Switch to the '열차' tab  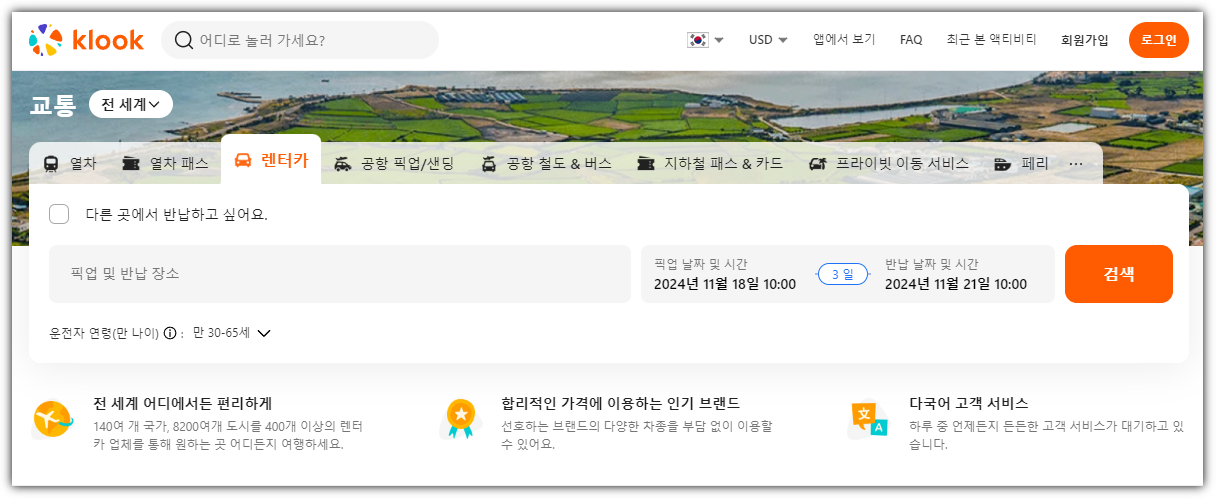(70, 163)
